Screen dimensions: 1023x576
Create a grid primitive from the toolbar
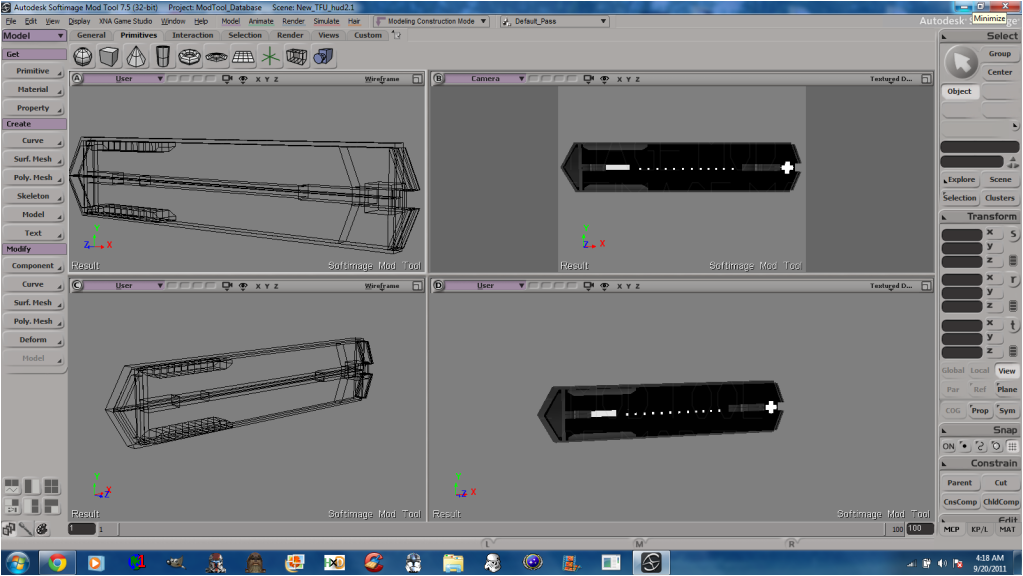click(243, 57)
